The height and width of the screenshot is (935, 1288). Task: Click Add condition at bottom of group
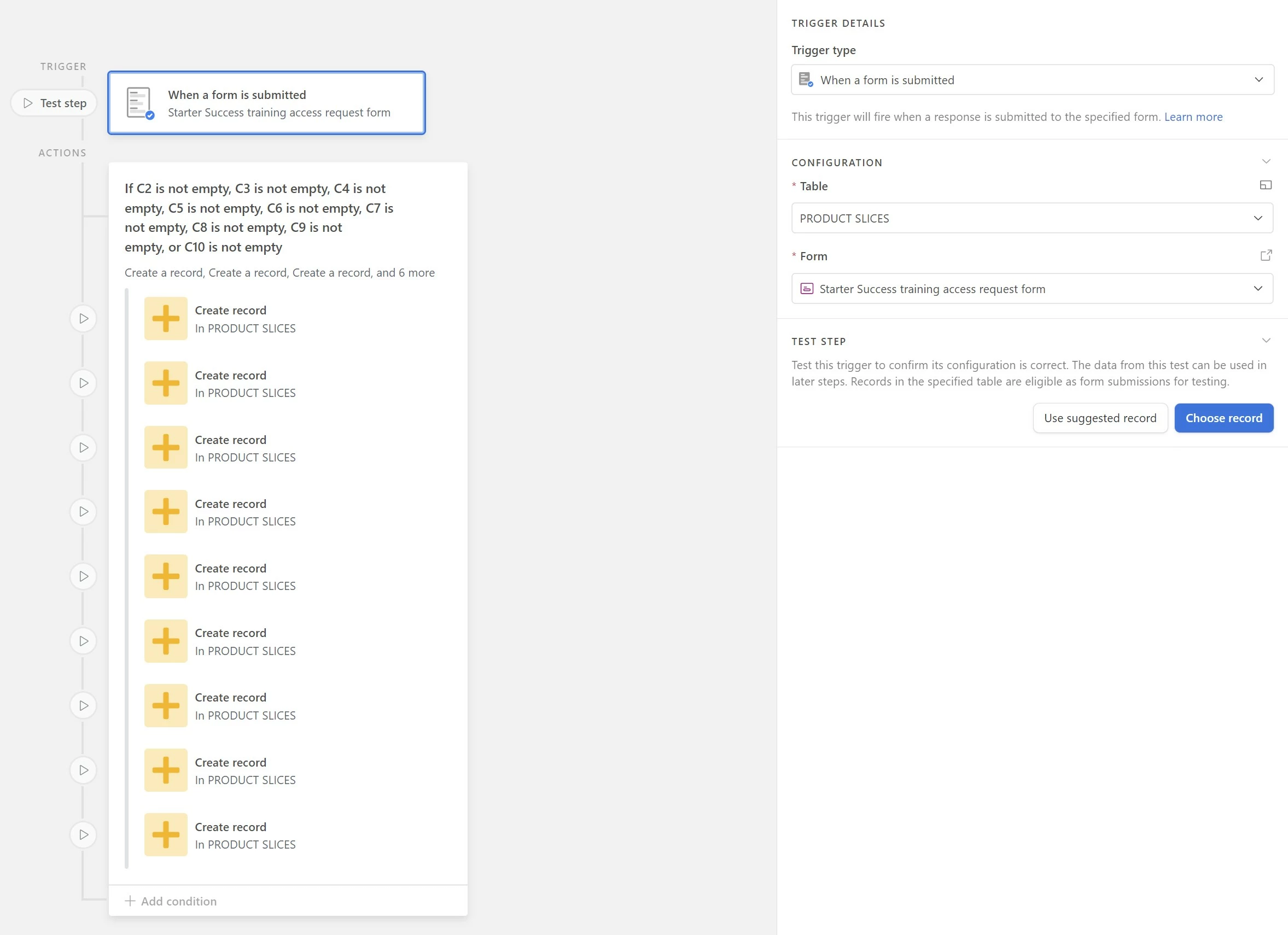[171, 901]
